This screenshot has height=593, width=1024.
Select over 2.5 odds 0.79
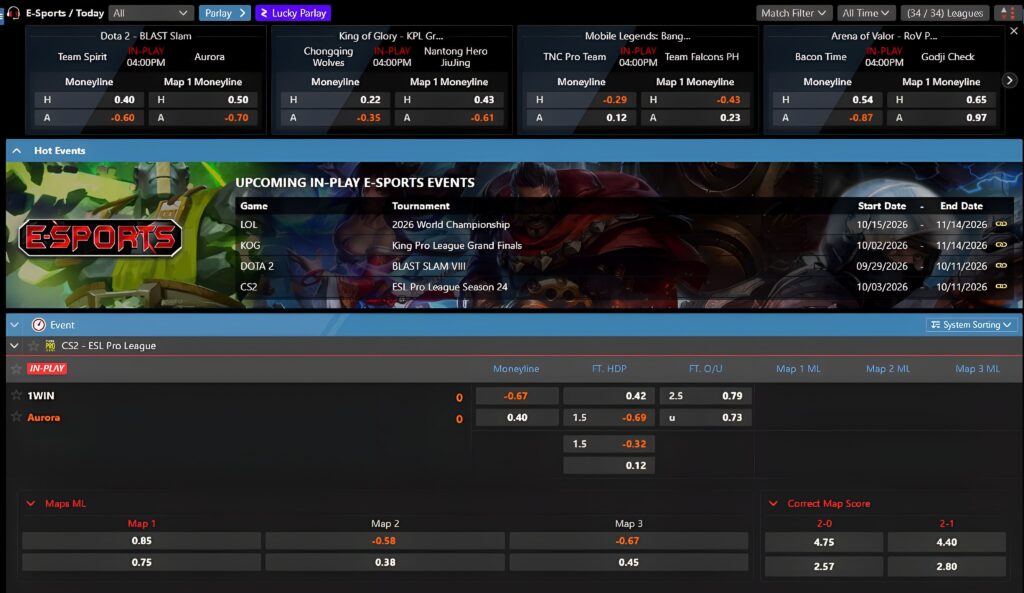point(705,396)
